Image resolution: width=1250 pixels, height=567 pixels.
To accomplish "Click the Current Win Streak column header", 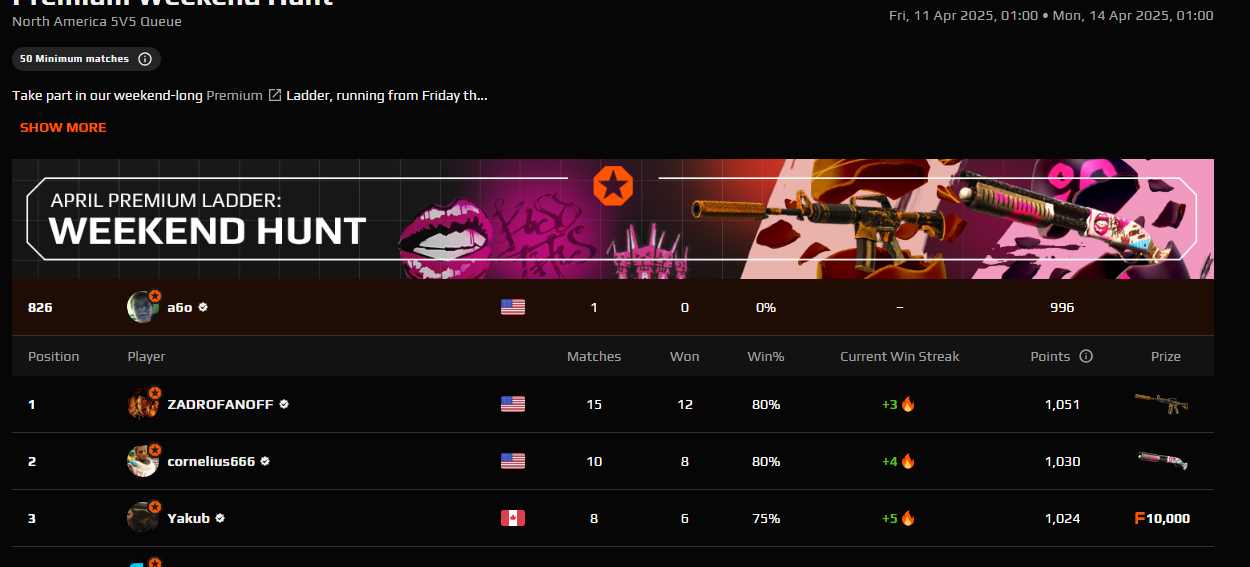I will click(900, 356).
